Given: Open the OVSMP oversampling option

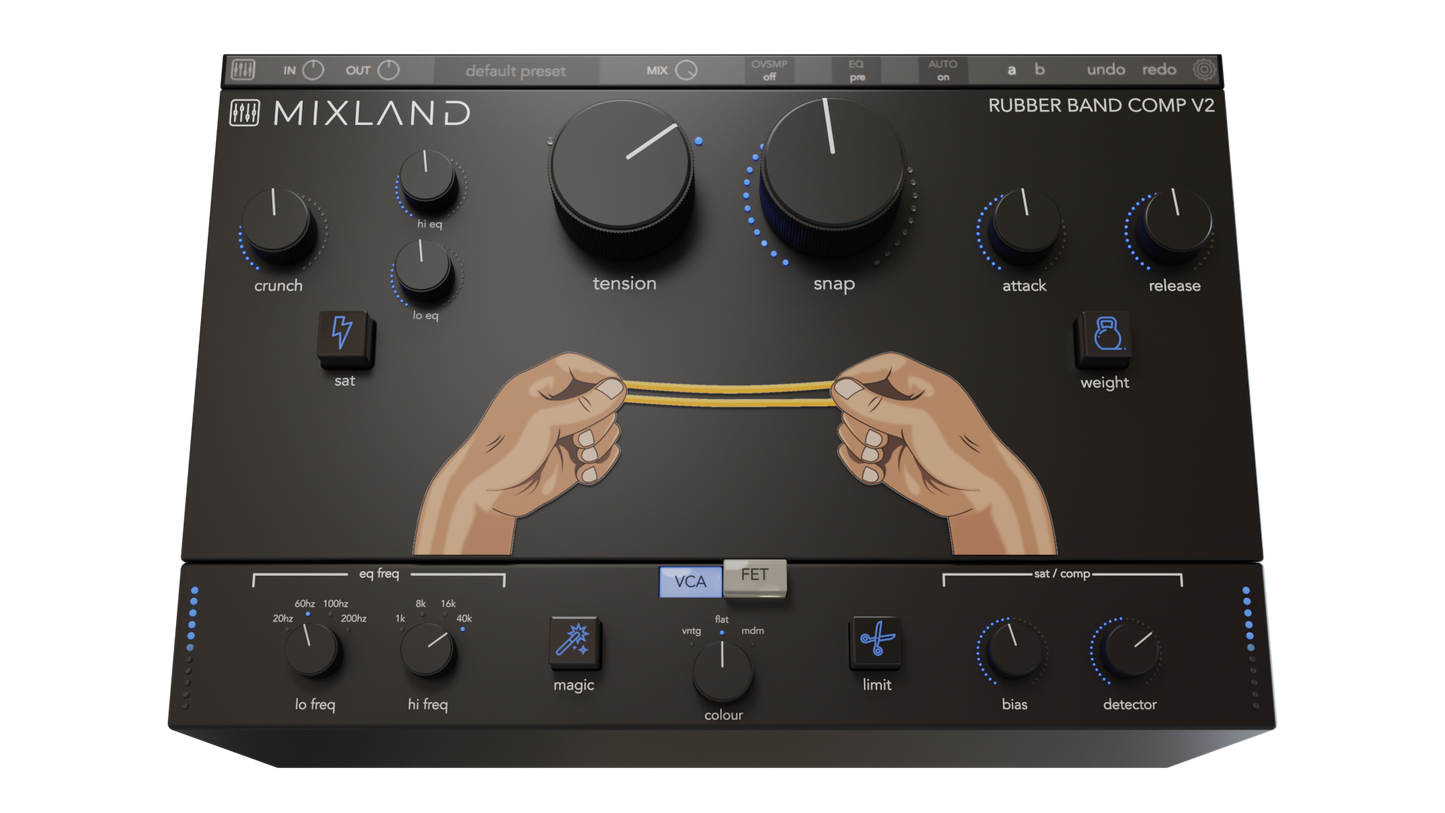Looking at the screenshot, I should point(769,70).
